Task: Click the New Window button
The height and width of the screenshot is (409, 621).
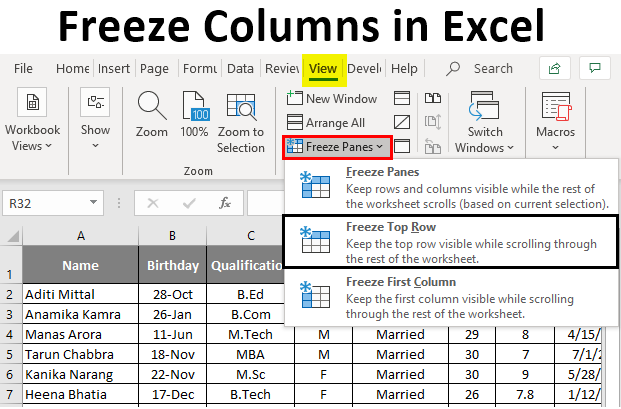Action: pyautogui.click(x=332, y=99)
